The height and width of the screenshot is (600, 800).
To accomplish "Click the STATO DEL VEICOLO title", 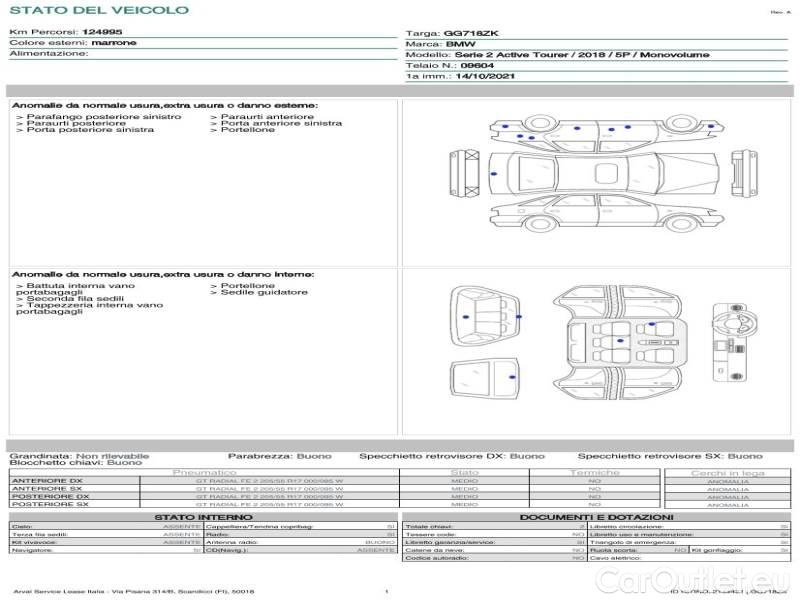I will 98,10.
